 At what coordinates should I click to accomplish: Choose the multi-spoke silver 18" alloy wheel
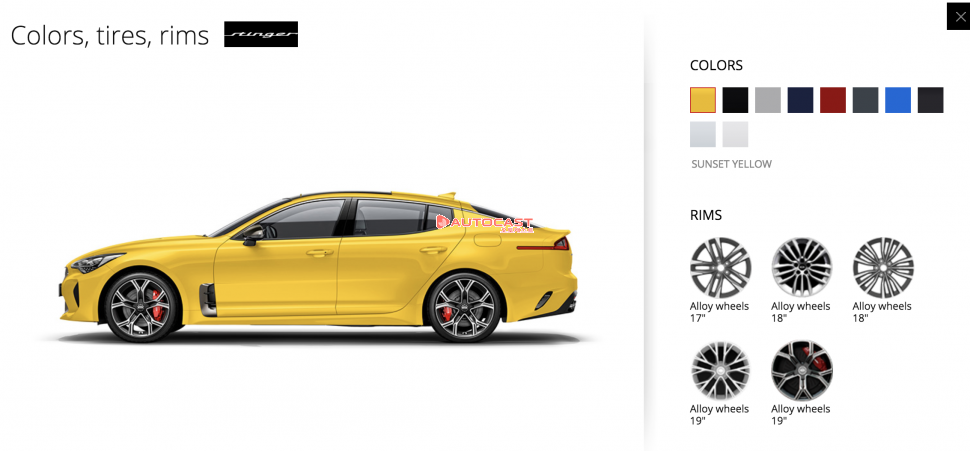(x=801, y=268)
